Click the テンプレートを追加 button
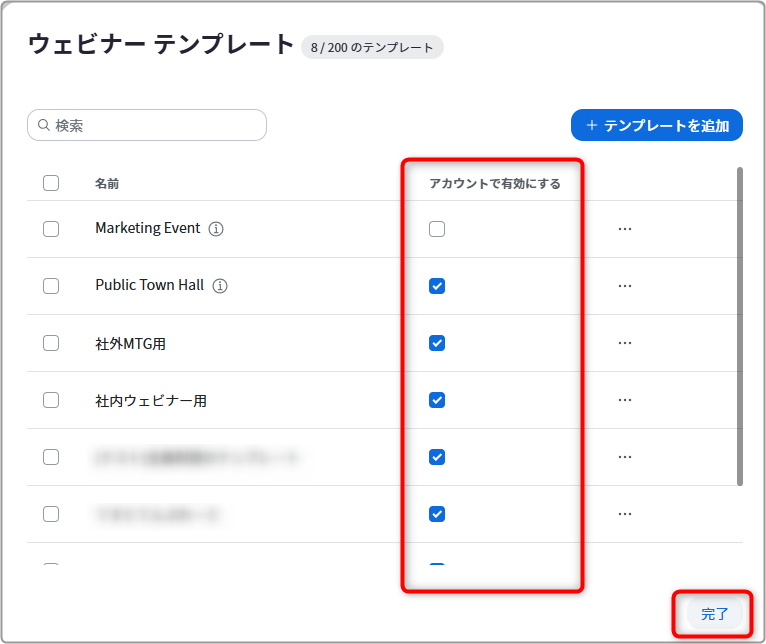The height and width of the screenshot is (644, 766). click(x=657, y=125)
